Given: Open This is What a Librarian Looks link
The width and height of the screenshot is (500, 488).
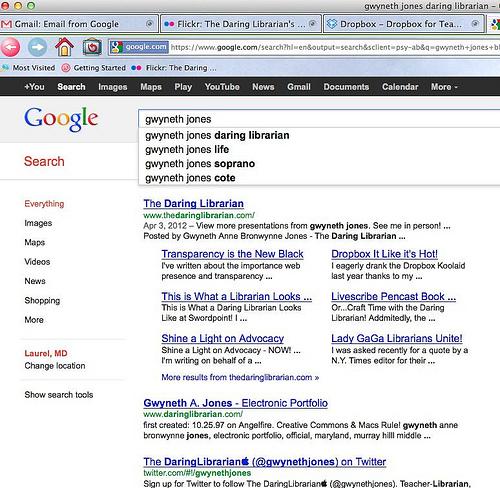Looking at the screenshot, I should tap(237, 296).
